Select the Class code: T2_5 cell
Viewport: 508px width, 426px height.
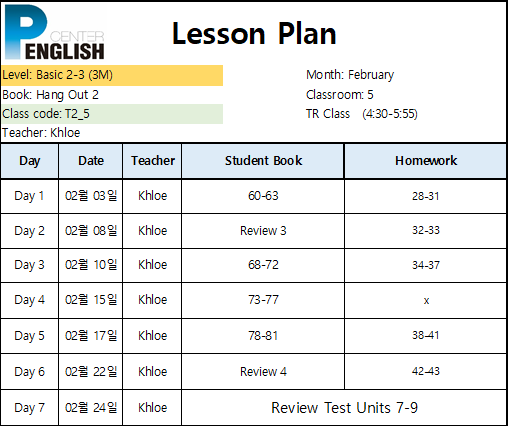point(112,114)
